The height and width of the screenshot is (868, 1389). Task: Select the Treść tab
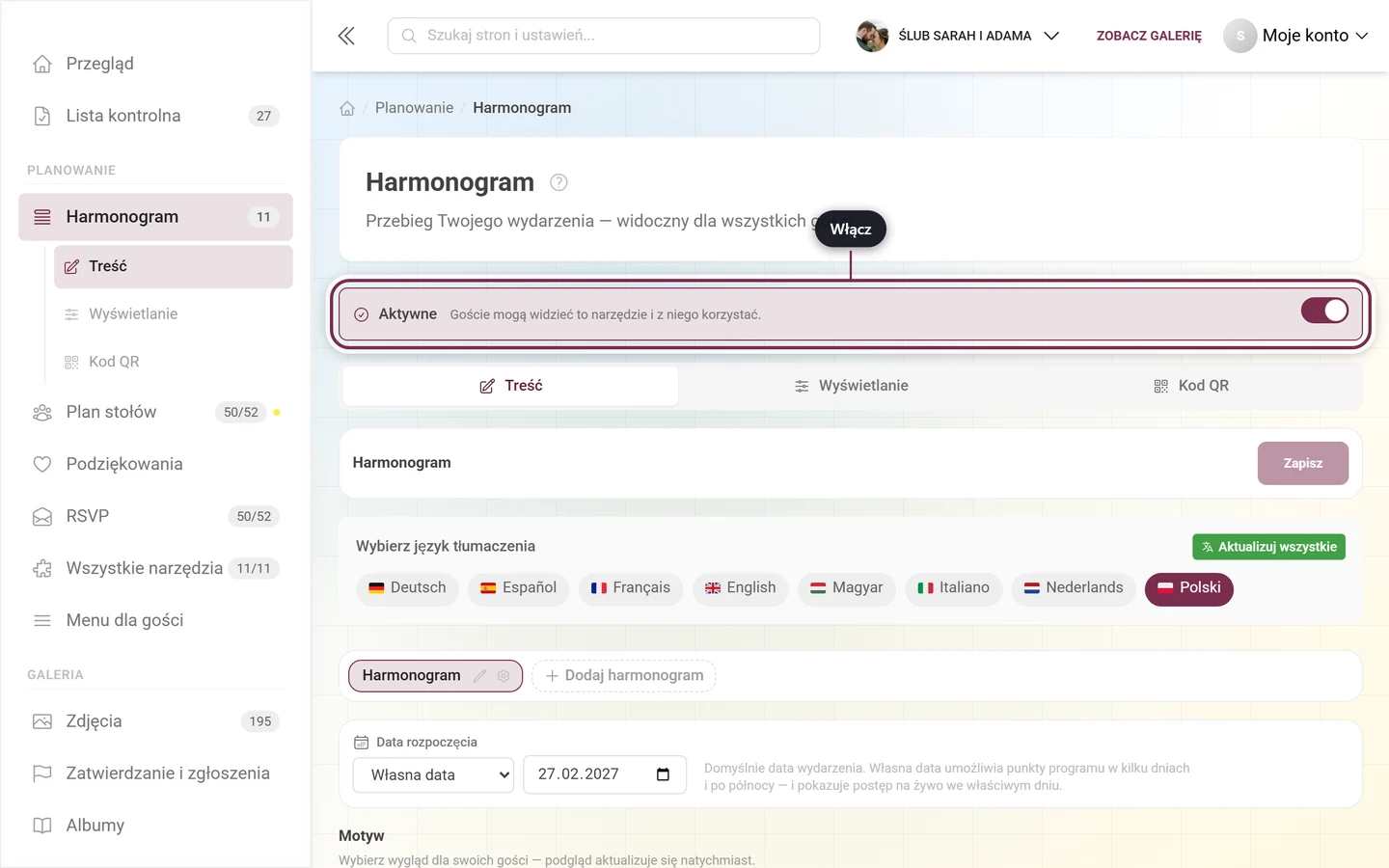tap(510, 386)
